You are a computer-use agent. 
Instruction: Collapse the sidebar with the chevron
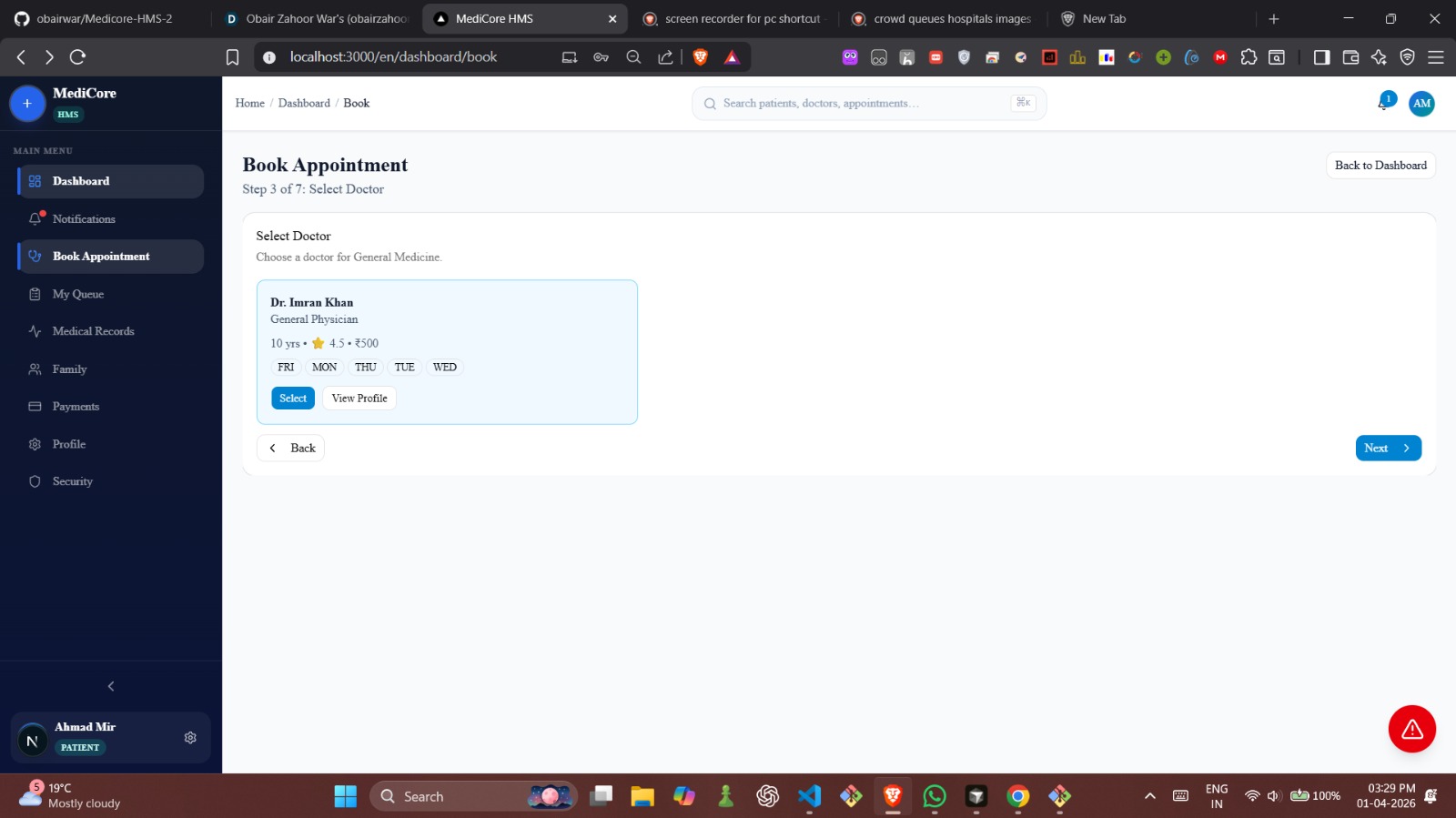[111, 686]
